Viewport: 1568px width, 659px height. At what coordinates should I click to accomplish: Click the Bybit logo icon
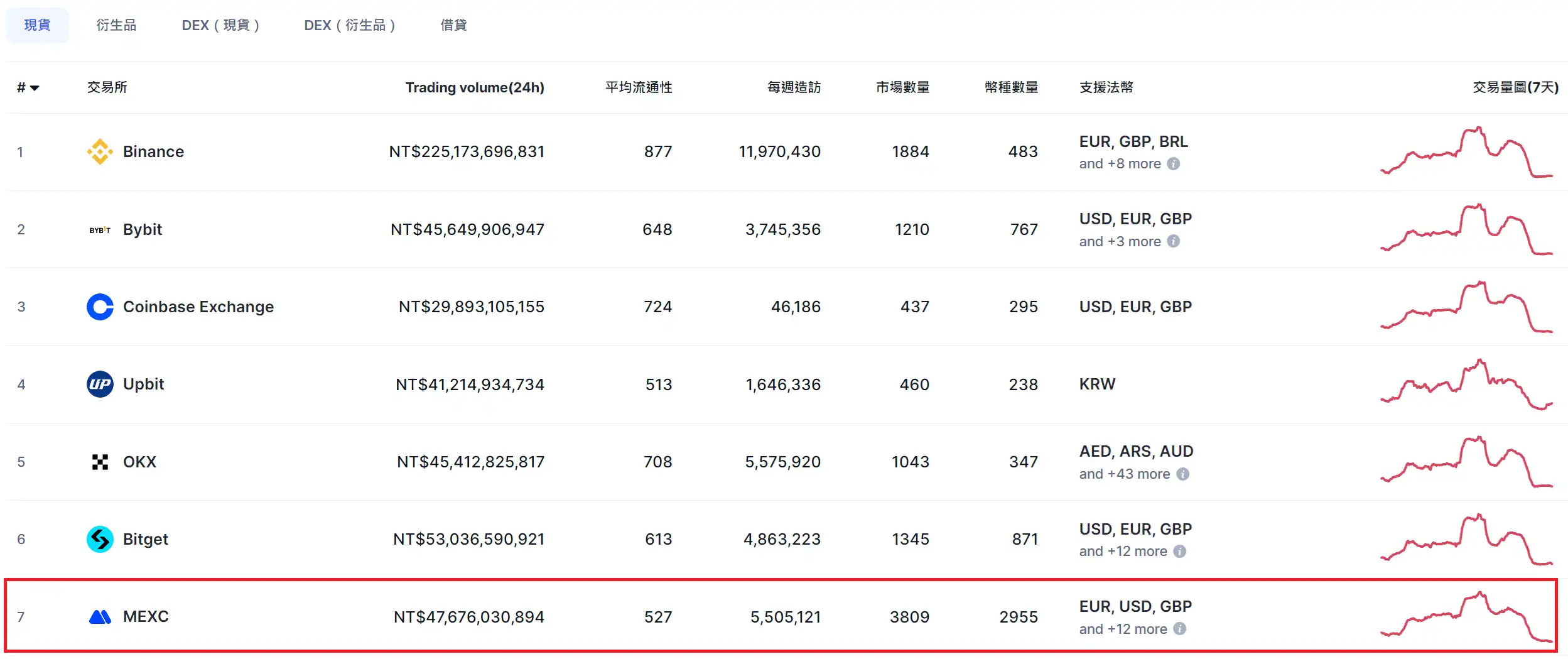tap(100, 230)
